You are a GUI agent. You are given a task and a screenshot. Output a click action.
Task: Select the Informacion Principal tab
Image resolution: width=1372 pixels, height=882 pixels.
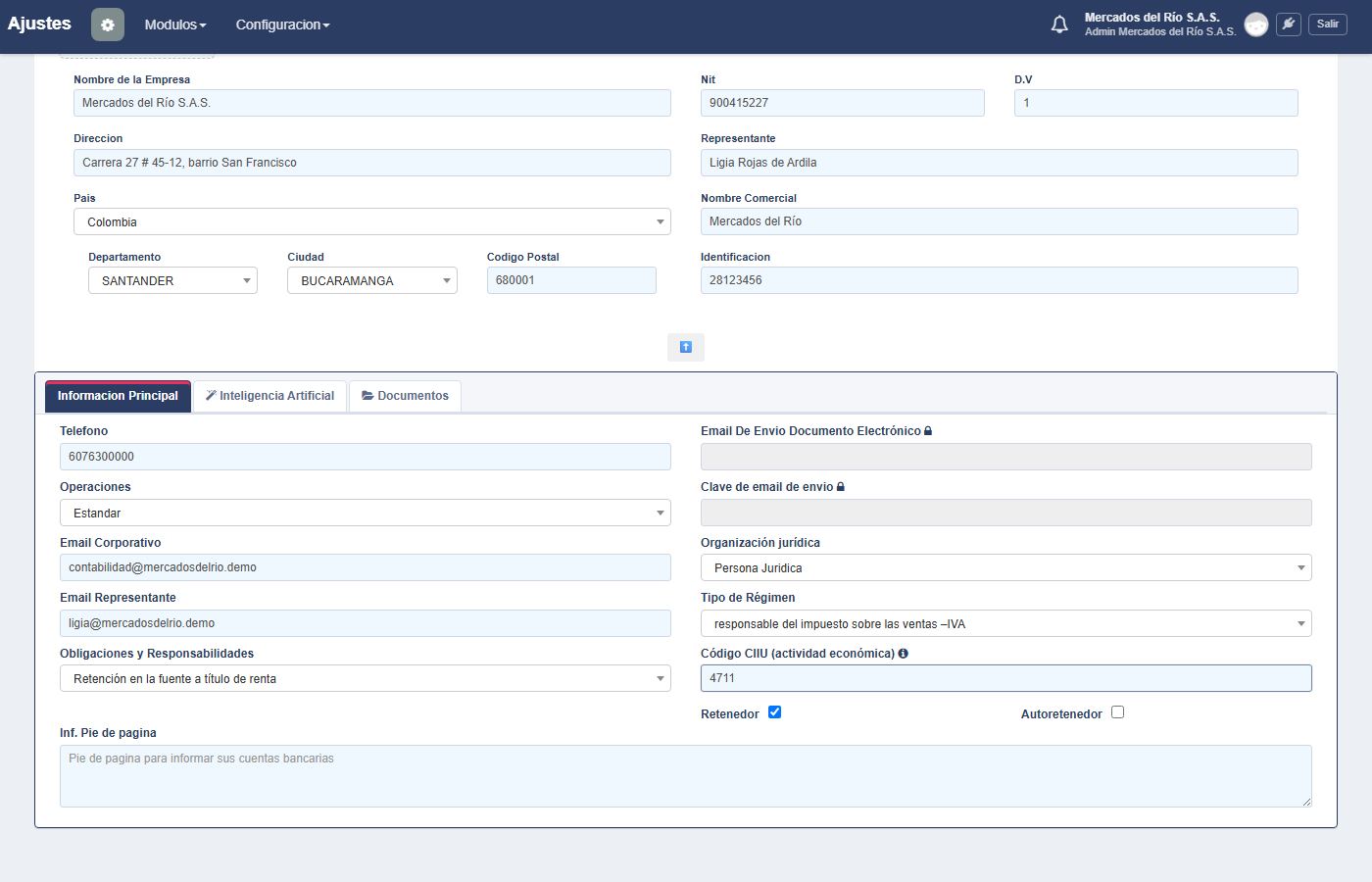point(118,396)
